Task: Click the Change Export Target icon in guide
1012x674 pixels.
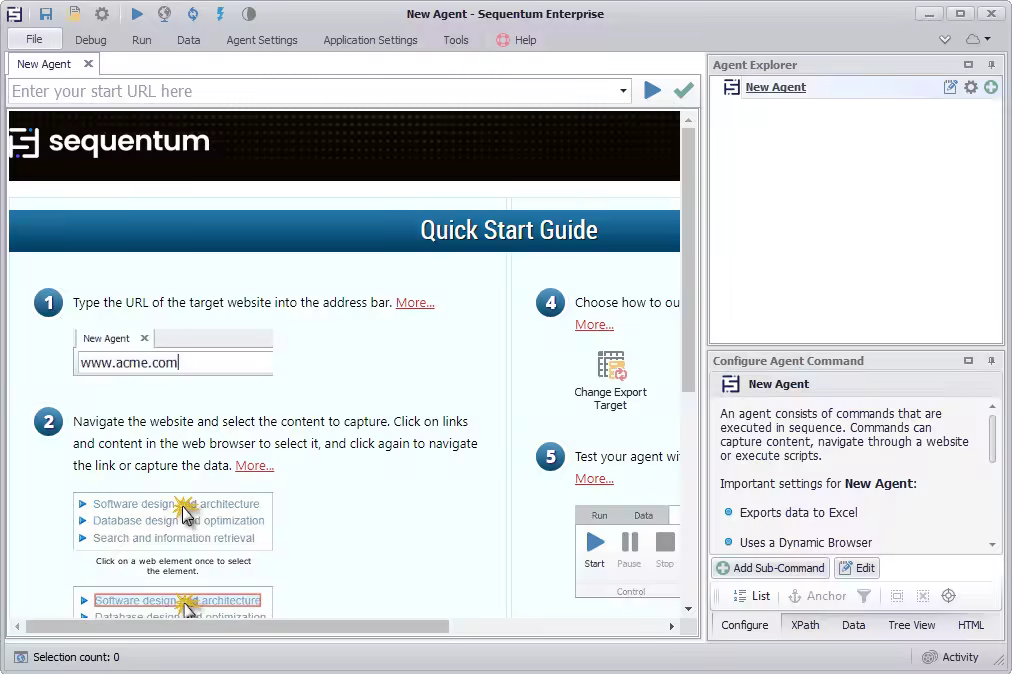Action: click(x=611, y=365)
